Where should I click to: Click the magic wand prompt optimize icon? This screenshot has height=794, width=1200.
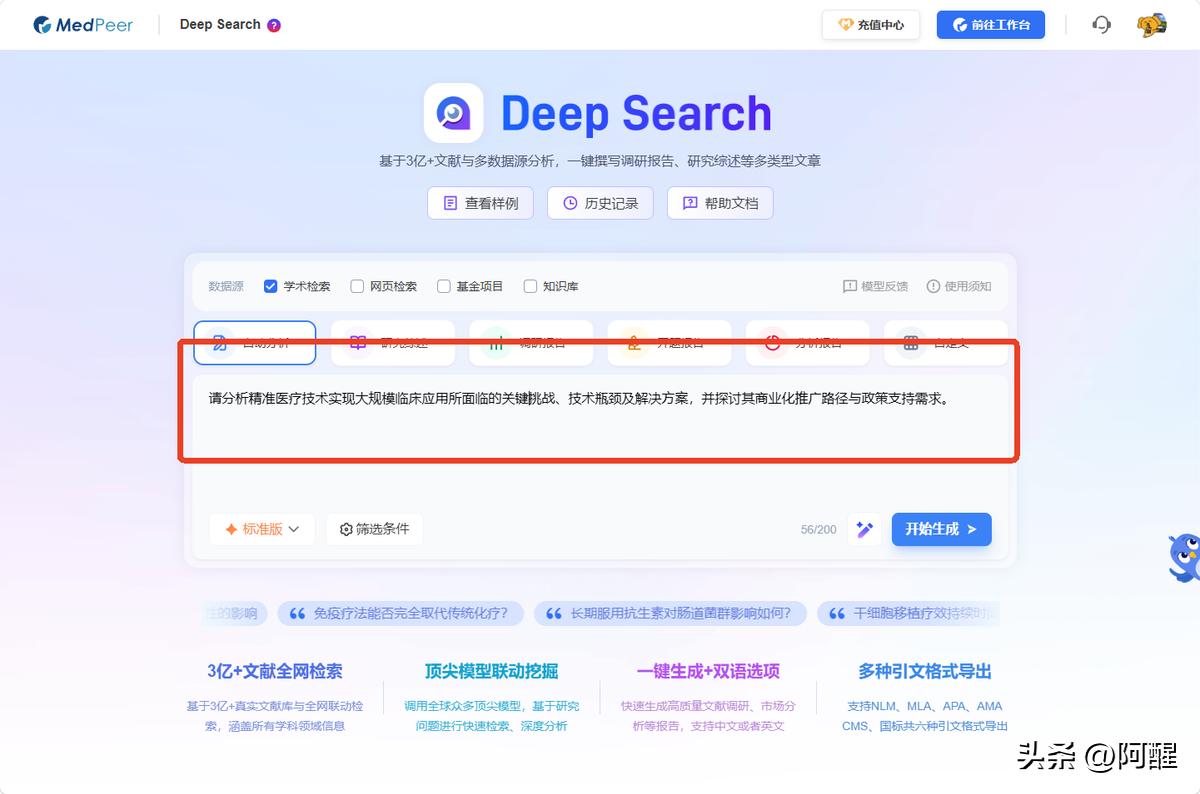864,529
